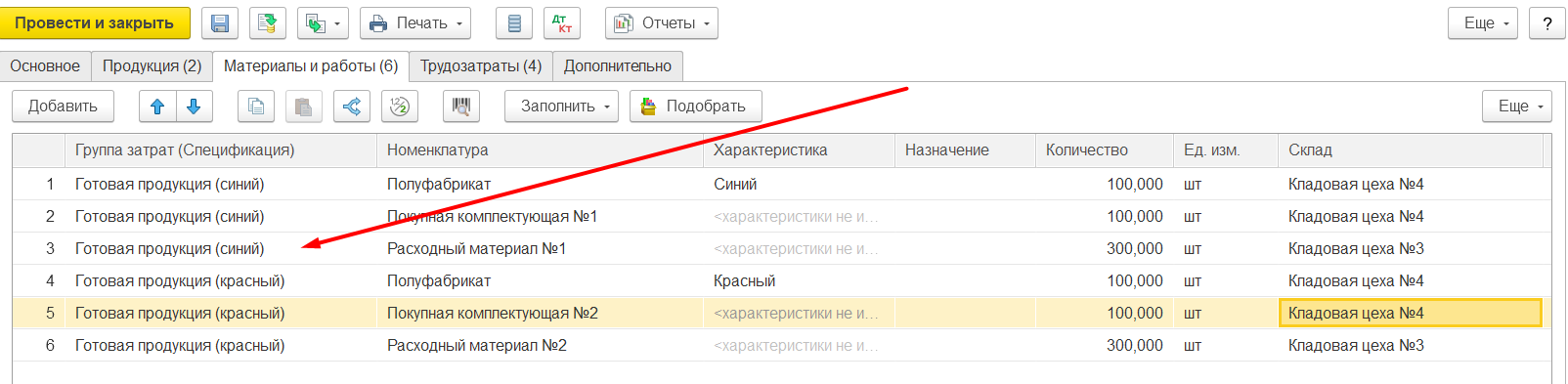Switch to the Продукция (2) tab
This screenshot has height=384, width=1568.
152,65
